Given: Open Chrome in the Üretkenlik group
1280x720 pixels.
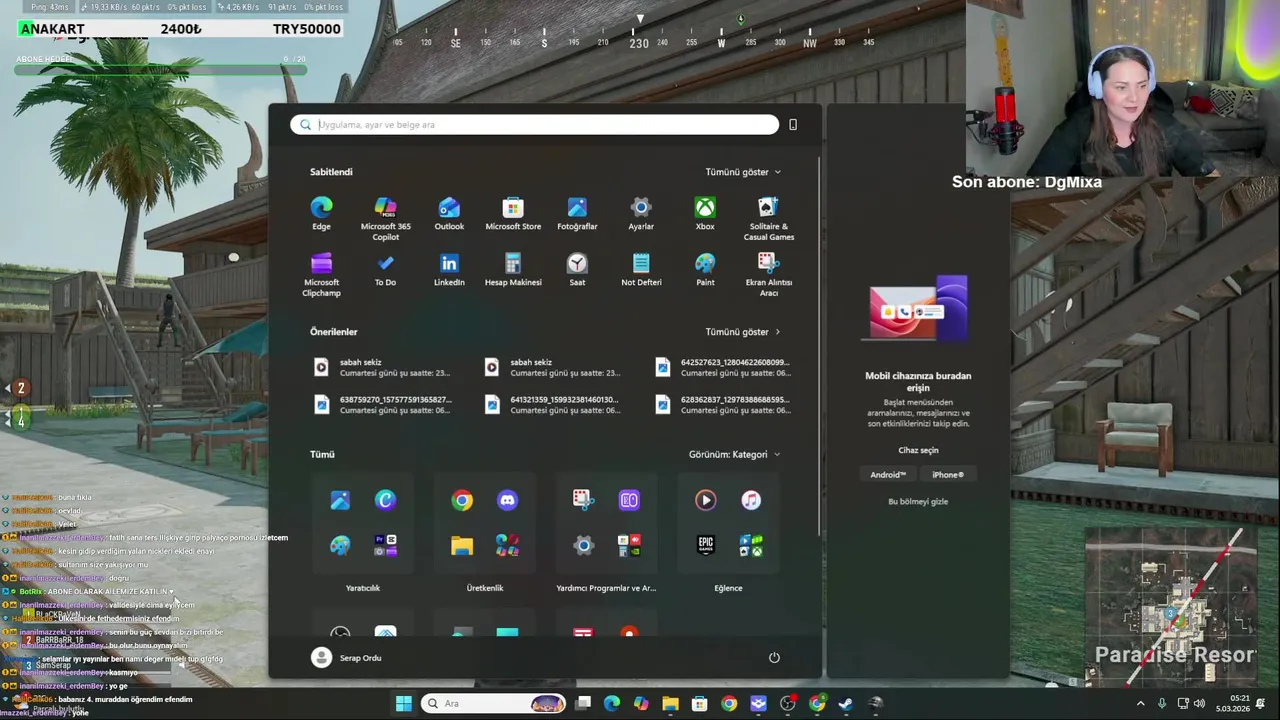Looking at the screenshot, I should (461, 500).
